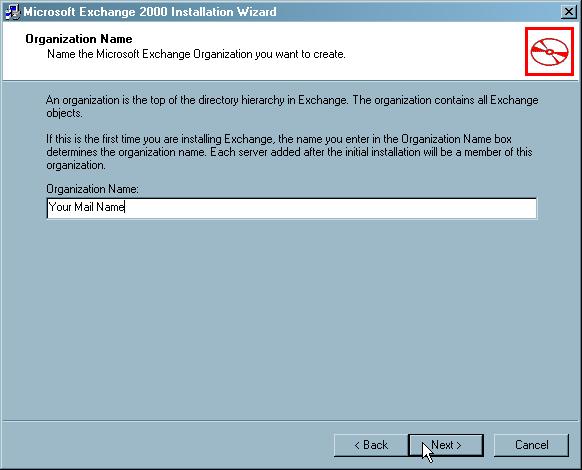Click the paragraph about first time installing

290,152
